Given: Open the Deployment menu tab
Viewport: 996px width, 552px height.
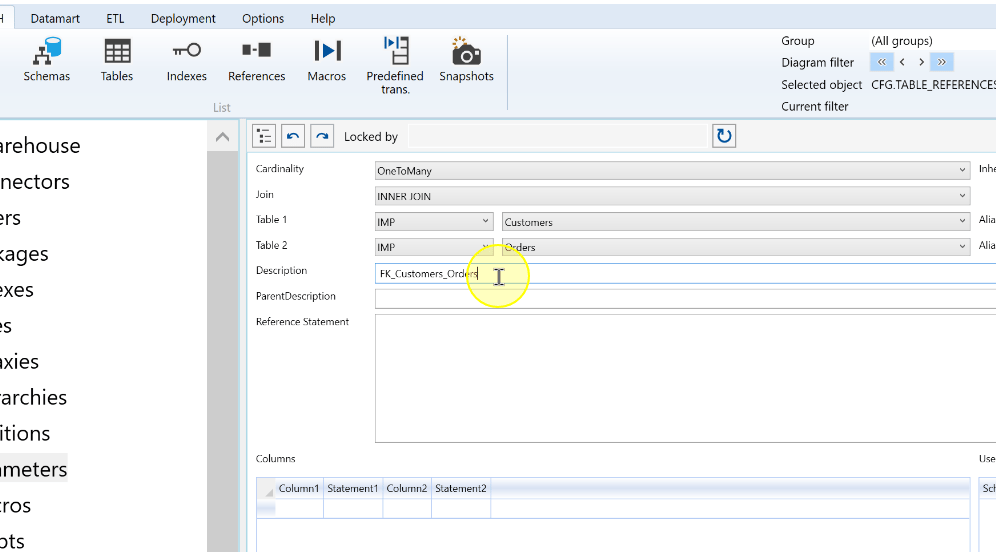Looking at the screenshot, I should tap(183, 18).
